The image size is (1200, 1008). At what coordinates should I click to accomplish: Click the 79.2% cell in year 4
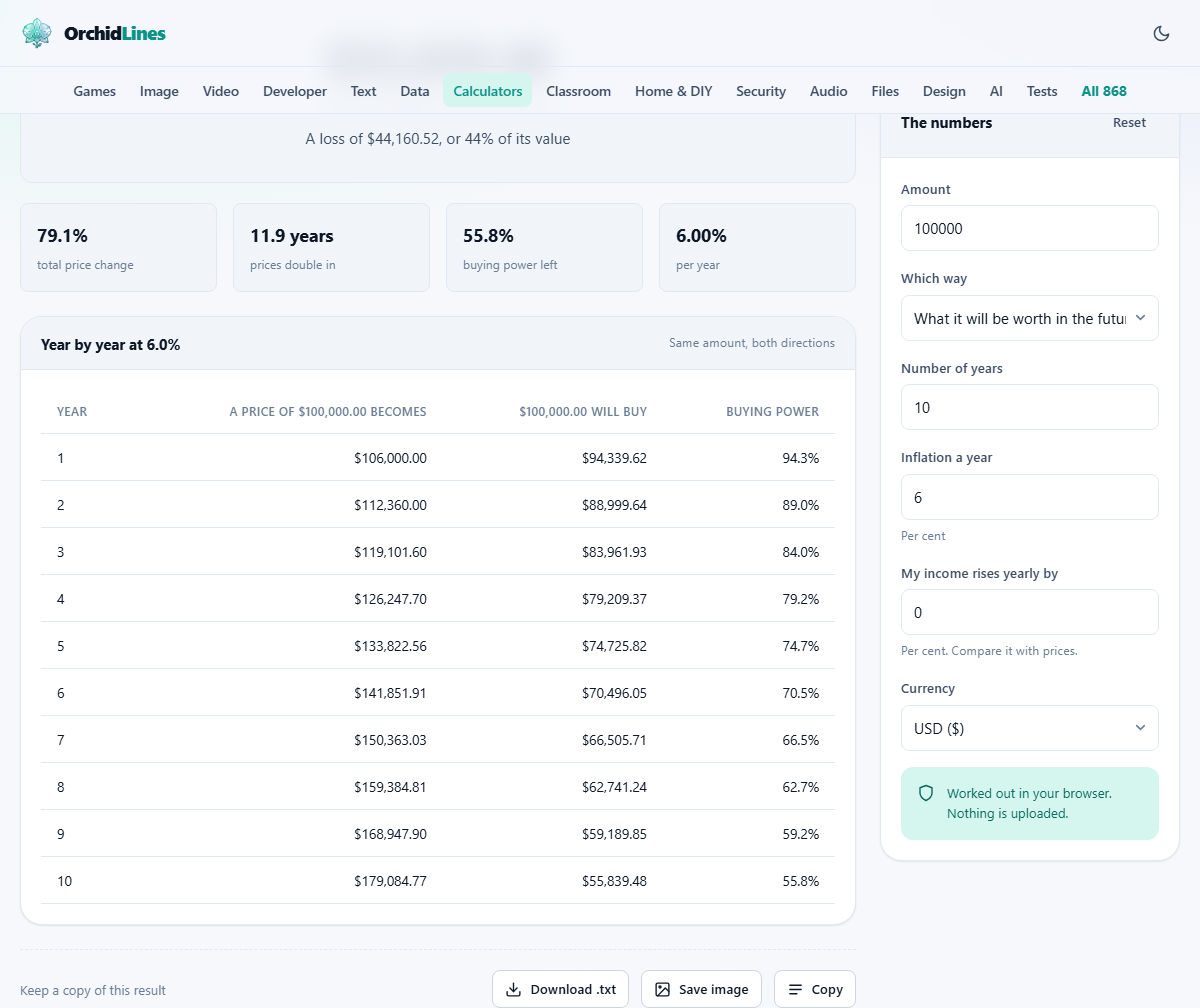click(800, 599)
